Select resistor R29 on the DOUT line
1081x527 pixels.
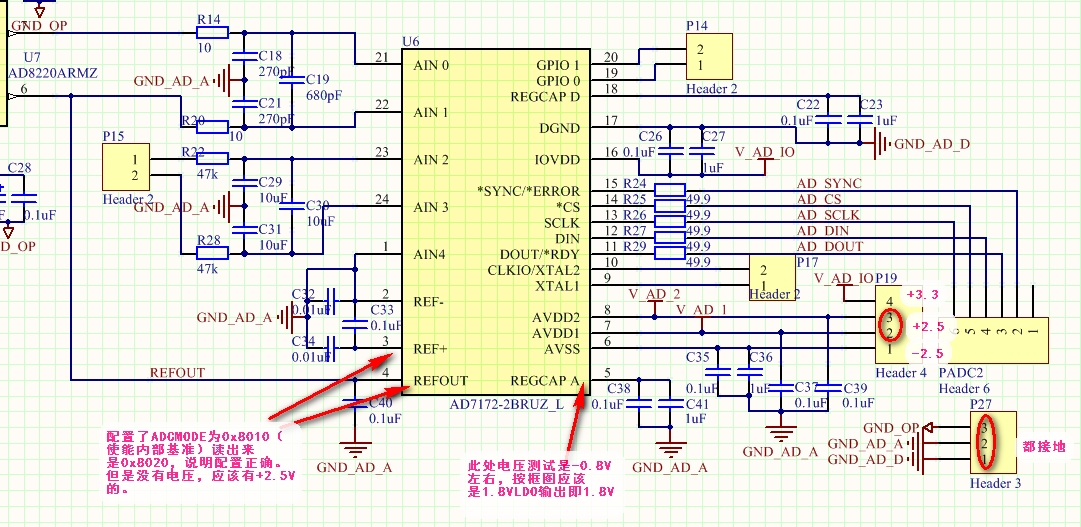point(669,252)
